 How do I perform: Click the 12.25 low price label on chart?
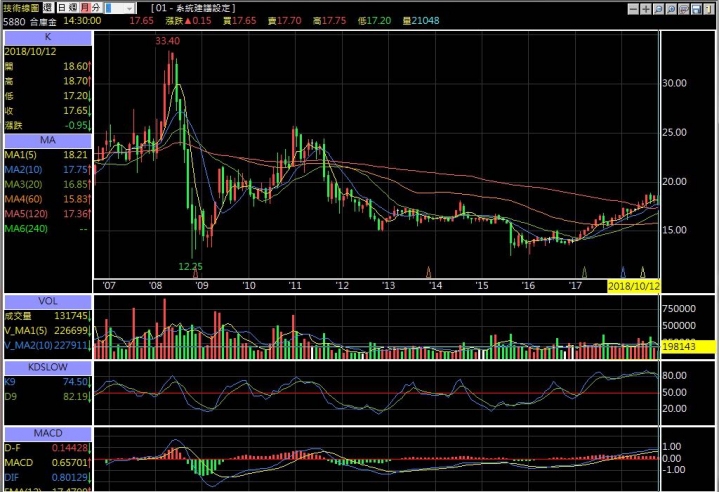191,266
